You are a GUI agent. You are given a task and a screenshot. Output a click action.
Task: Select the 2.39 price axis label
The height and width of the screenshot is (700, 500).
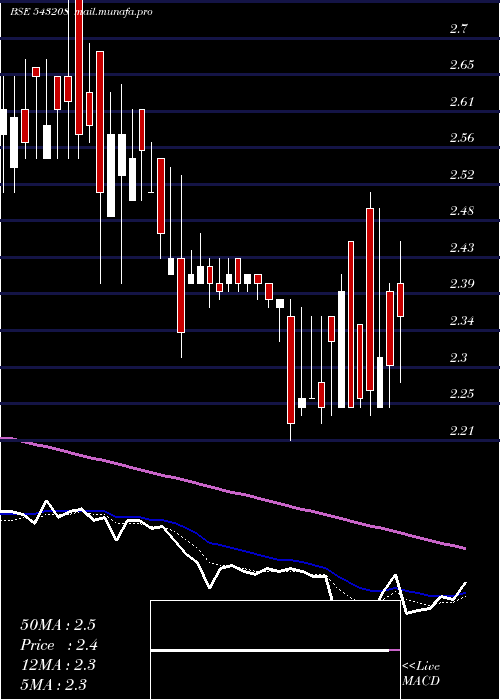462,284
